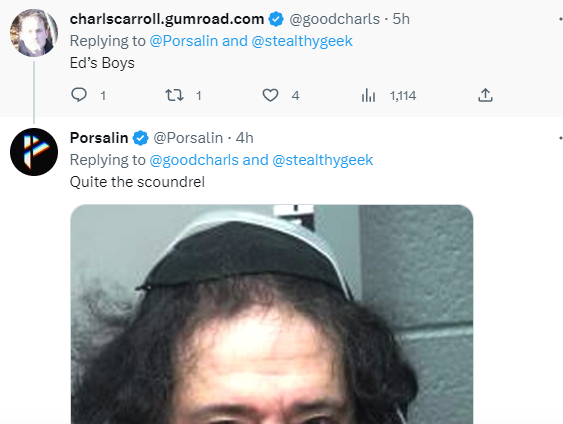The image size is (563, 424).
Task: Open the charlscarroll.gumroad.com display name
Action: pos(167,19)
